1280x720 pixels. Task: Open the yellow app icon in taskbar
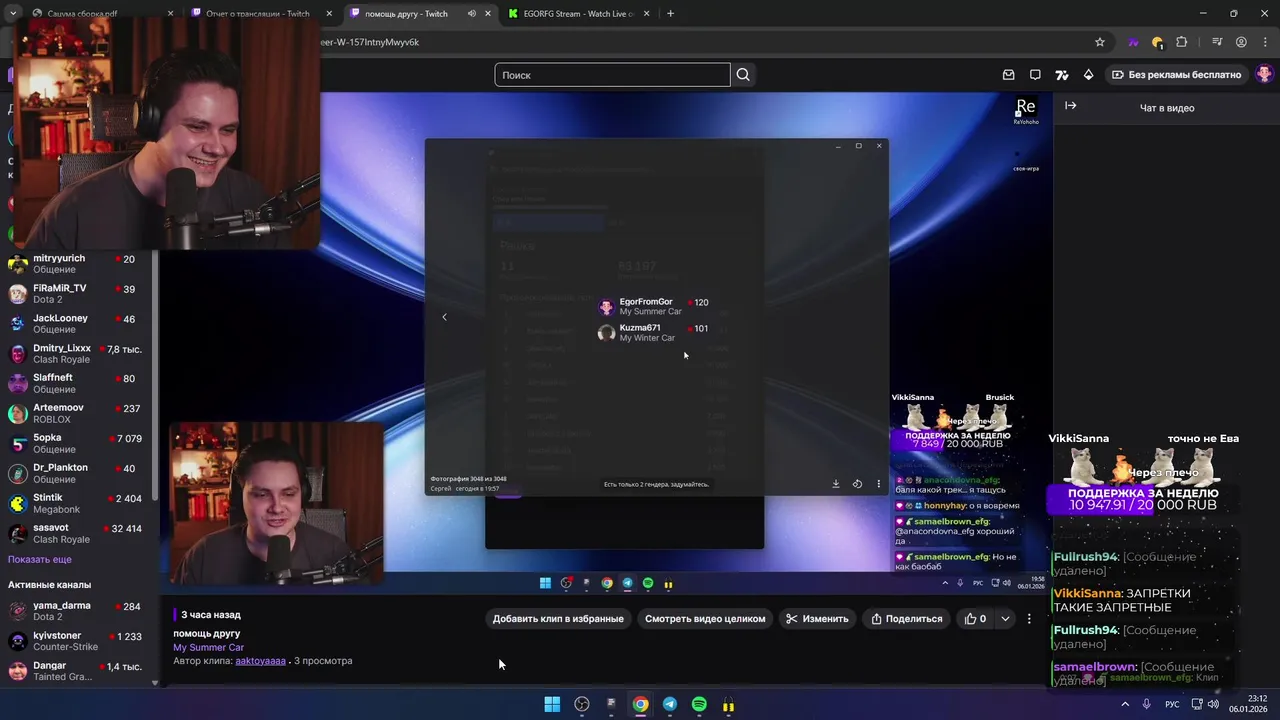click(x=728, y=704)
